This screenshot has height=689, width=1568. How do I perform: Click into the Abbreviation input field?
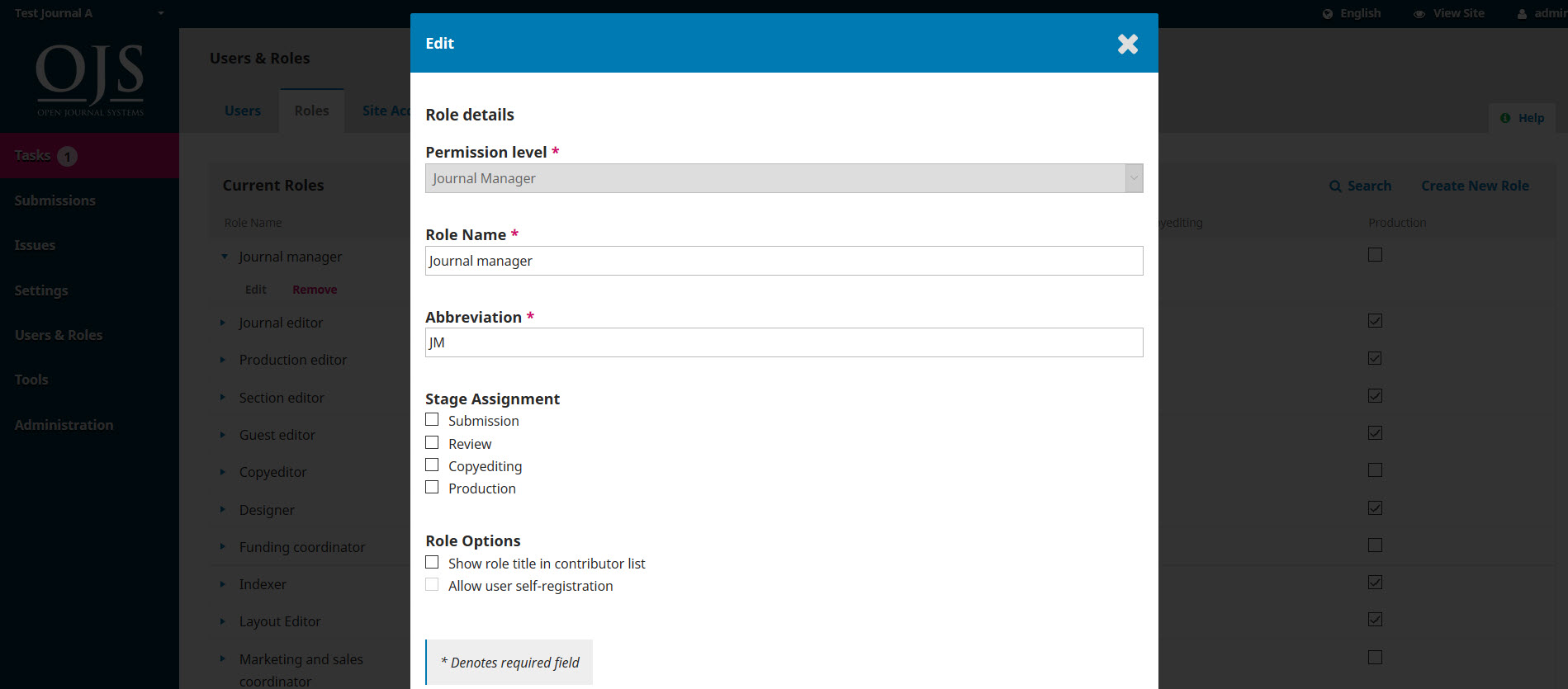(783, 342)
